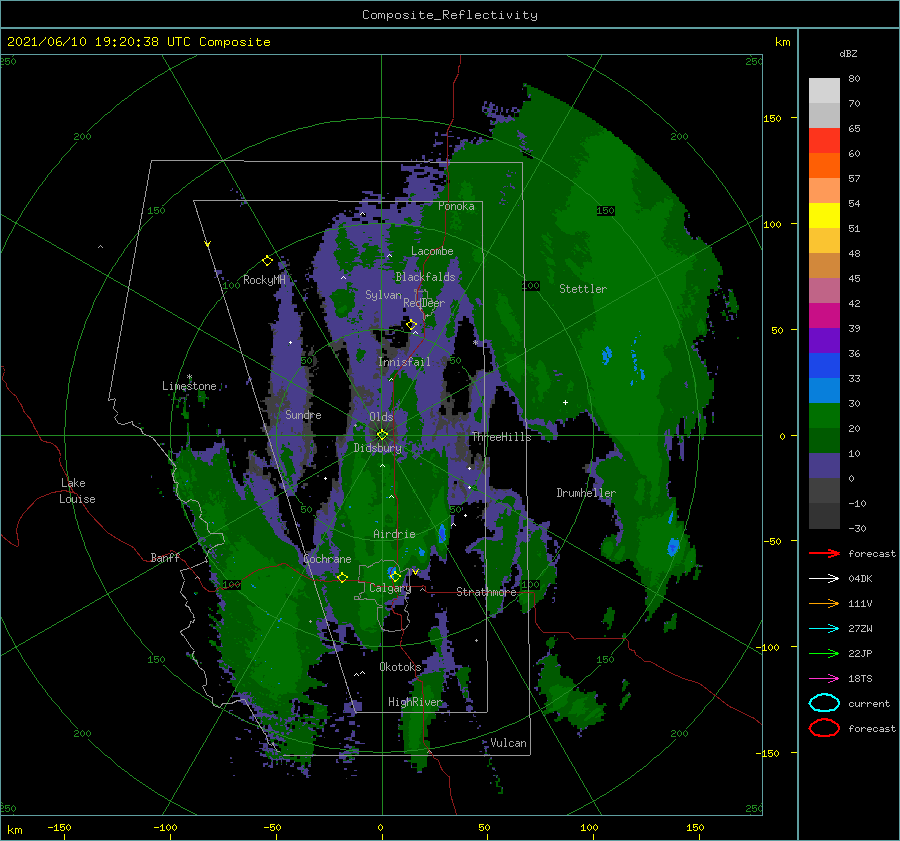Click the 18TS legend text
900x841 pixels.
[860, 679]
